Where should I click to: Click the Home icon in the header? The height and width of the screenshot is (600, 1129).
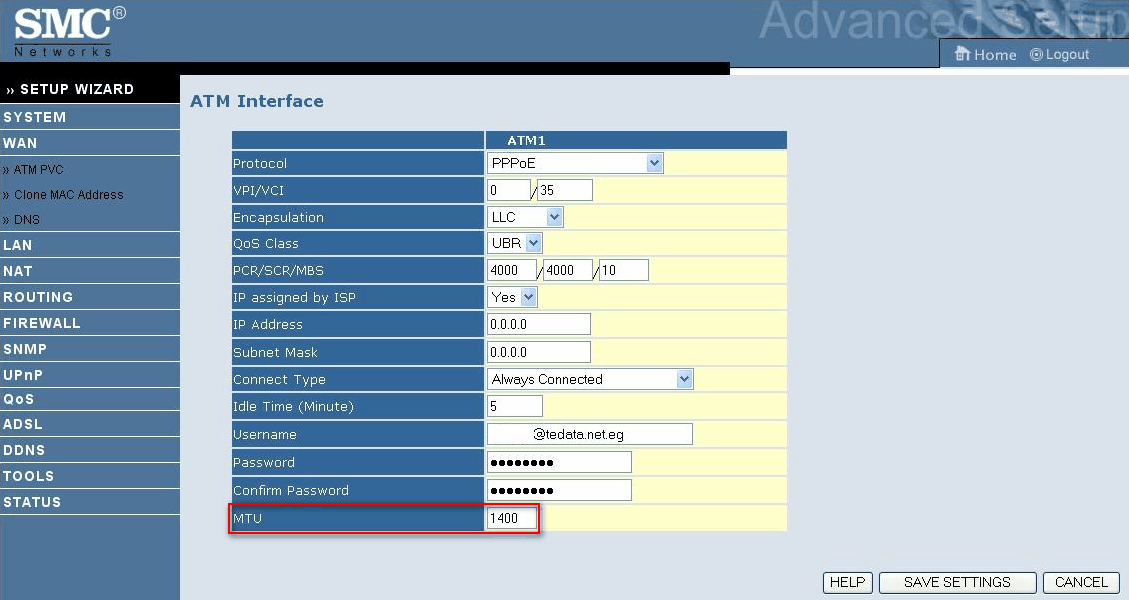pos(963,54)
